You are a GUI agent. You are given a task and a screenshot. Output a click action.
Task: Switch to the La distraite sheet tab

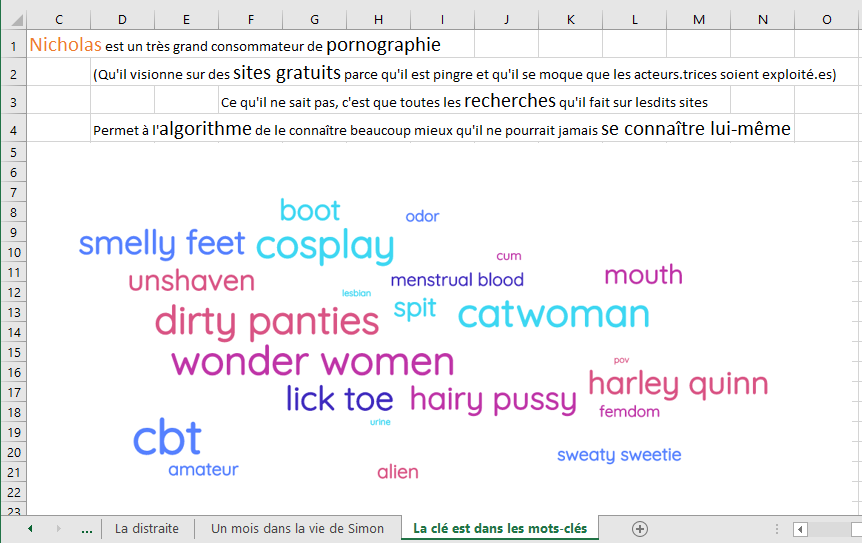click(147, 528)
